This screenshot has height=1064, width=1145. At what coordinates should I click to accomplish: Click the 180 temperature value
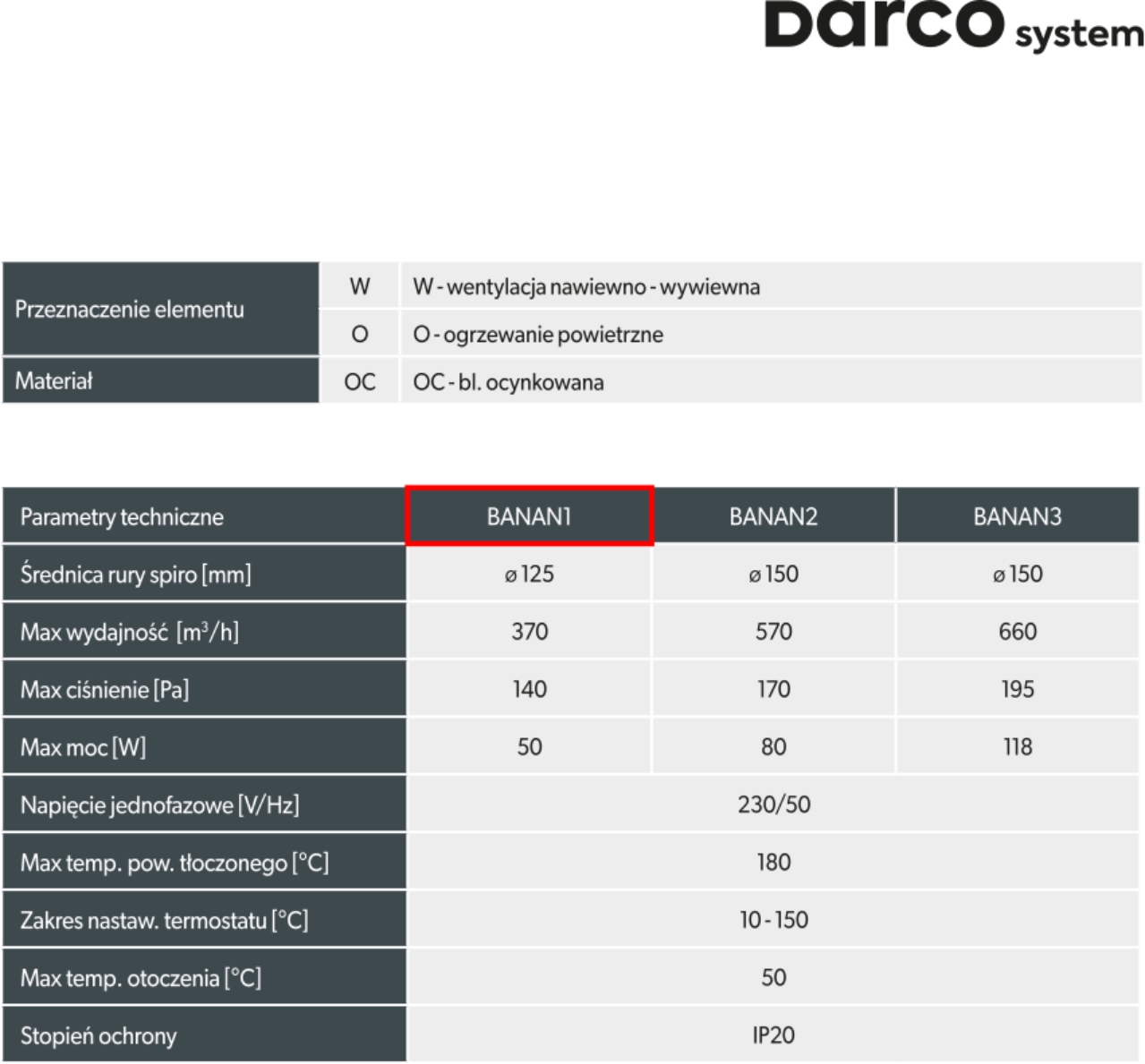(773, 862)
